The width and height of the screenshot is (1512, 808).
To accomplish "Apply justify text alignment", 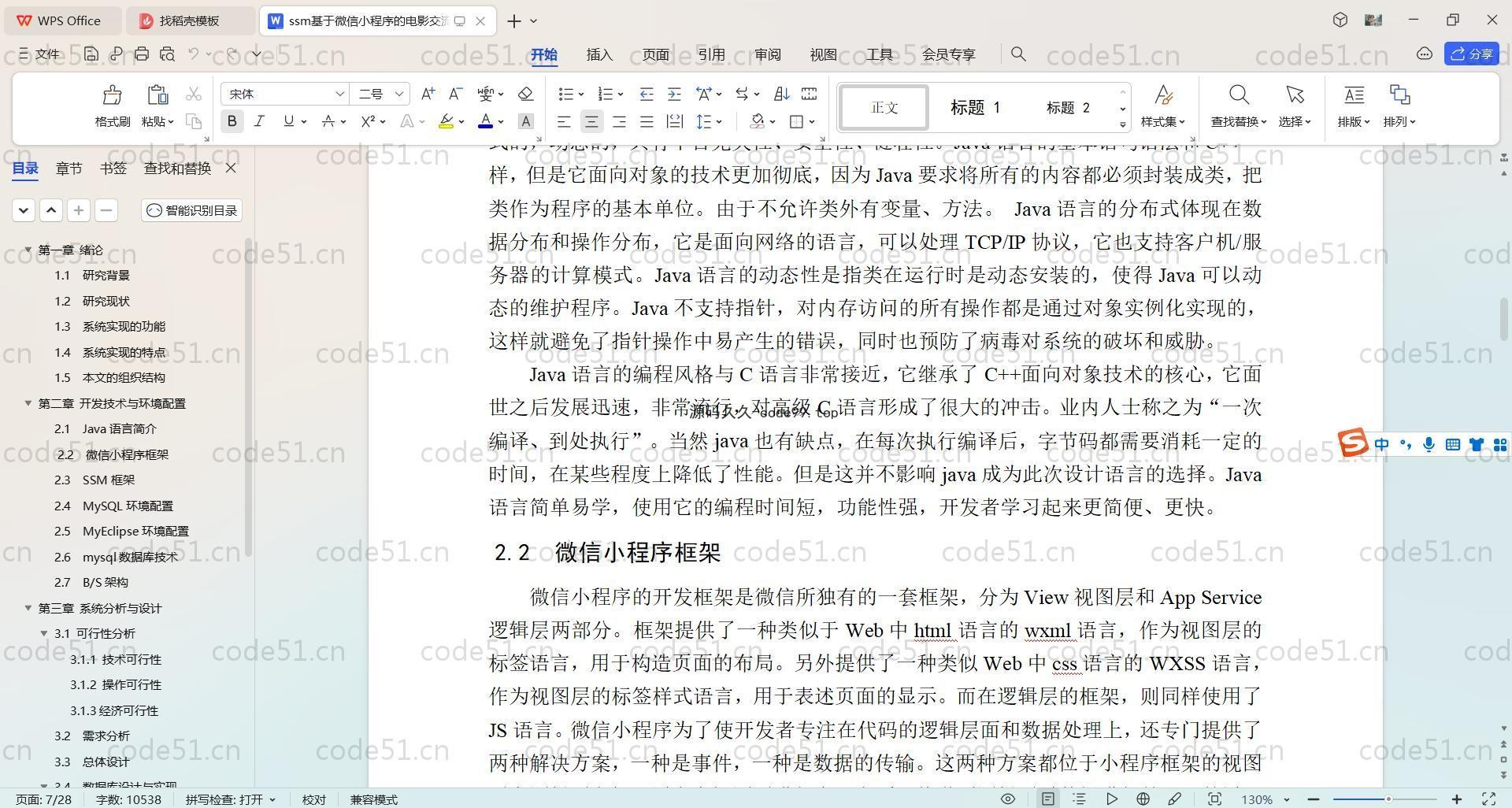I will pos(647,121).
